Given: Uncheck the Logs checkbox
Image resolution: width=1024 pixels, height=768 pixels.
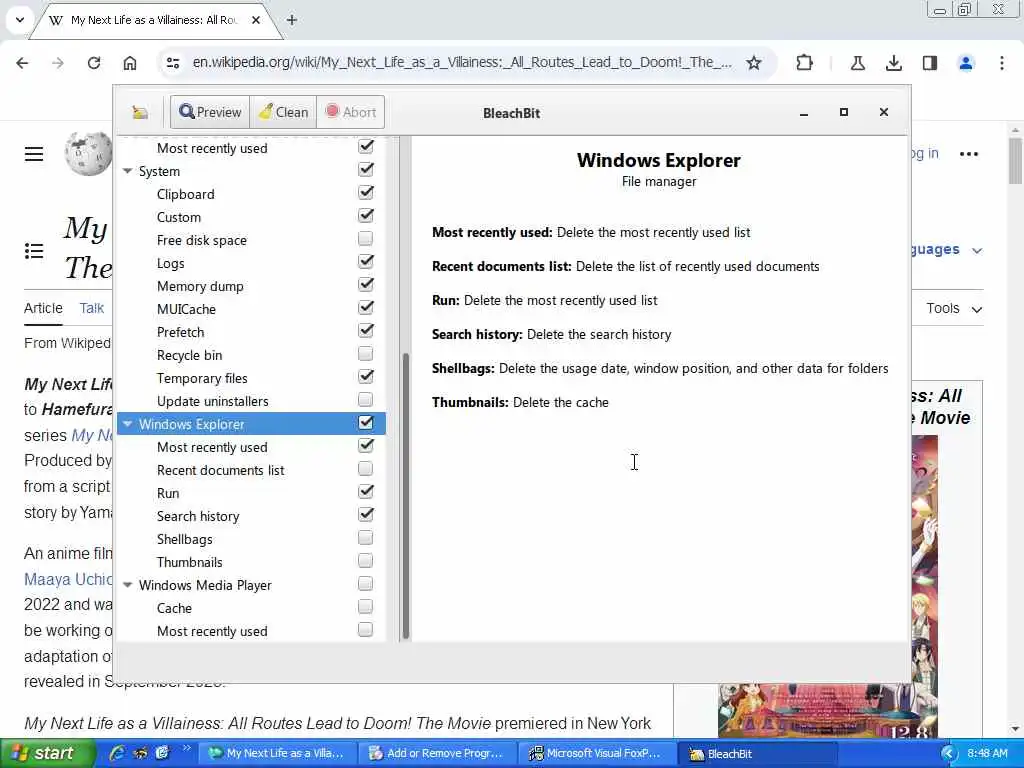Looking at the screenshot, I should (366, 261).
